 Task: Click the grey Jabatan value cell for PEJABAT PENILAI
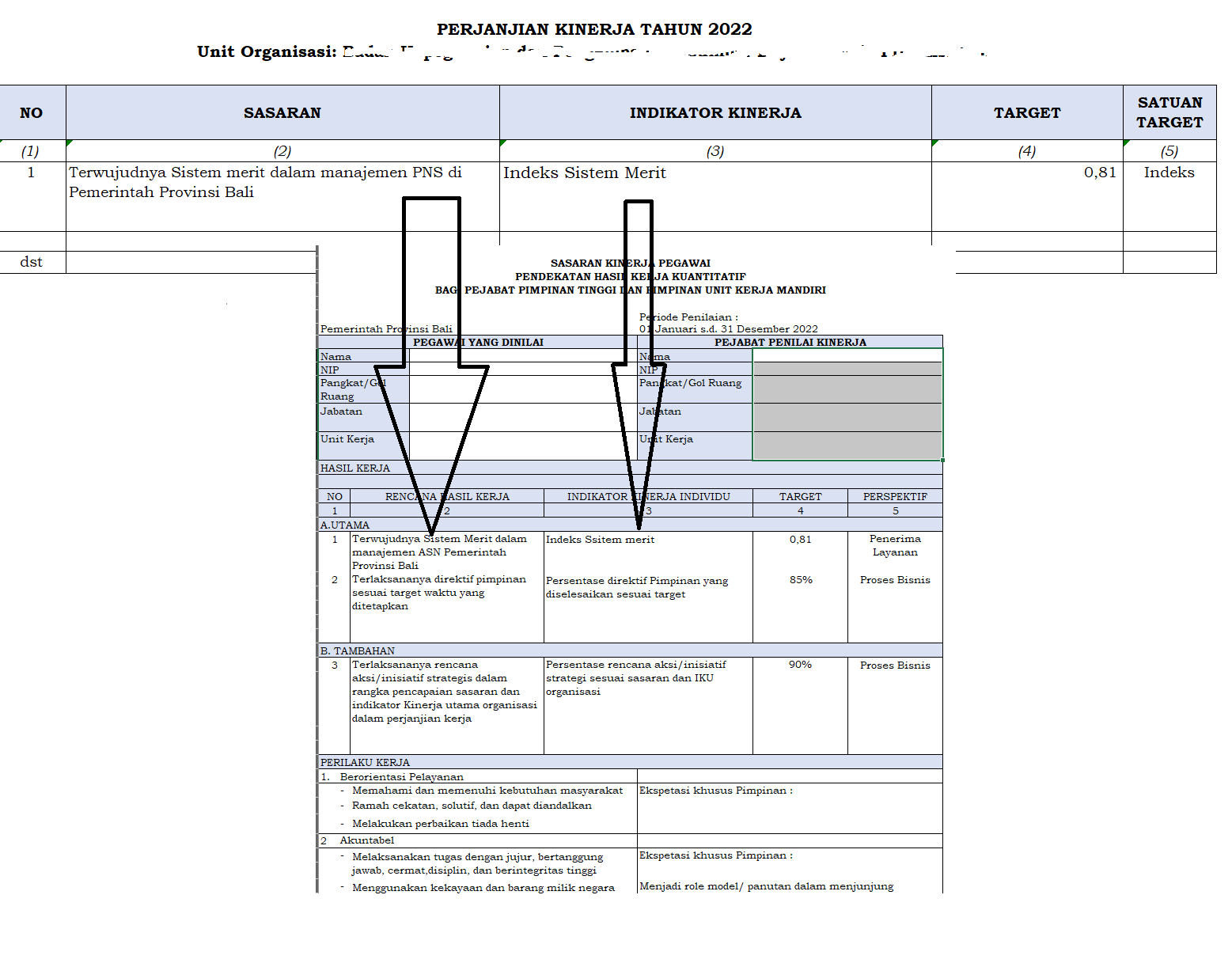point(847,417)
